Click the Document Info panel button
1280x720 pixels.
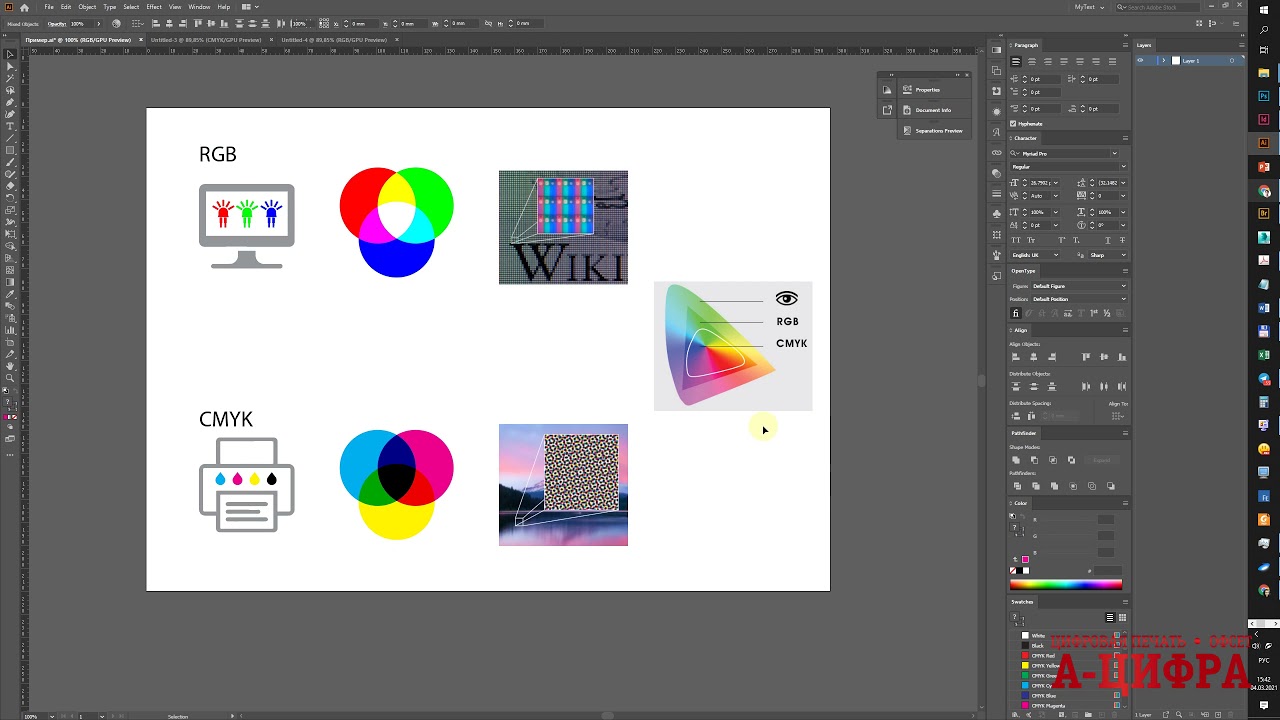click(x=933, y=110)
